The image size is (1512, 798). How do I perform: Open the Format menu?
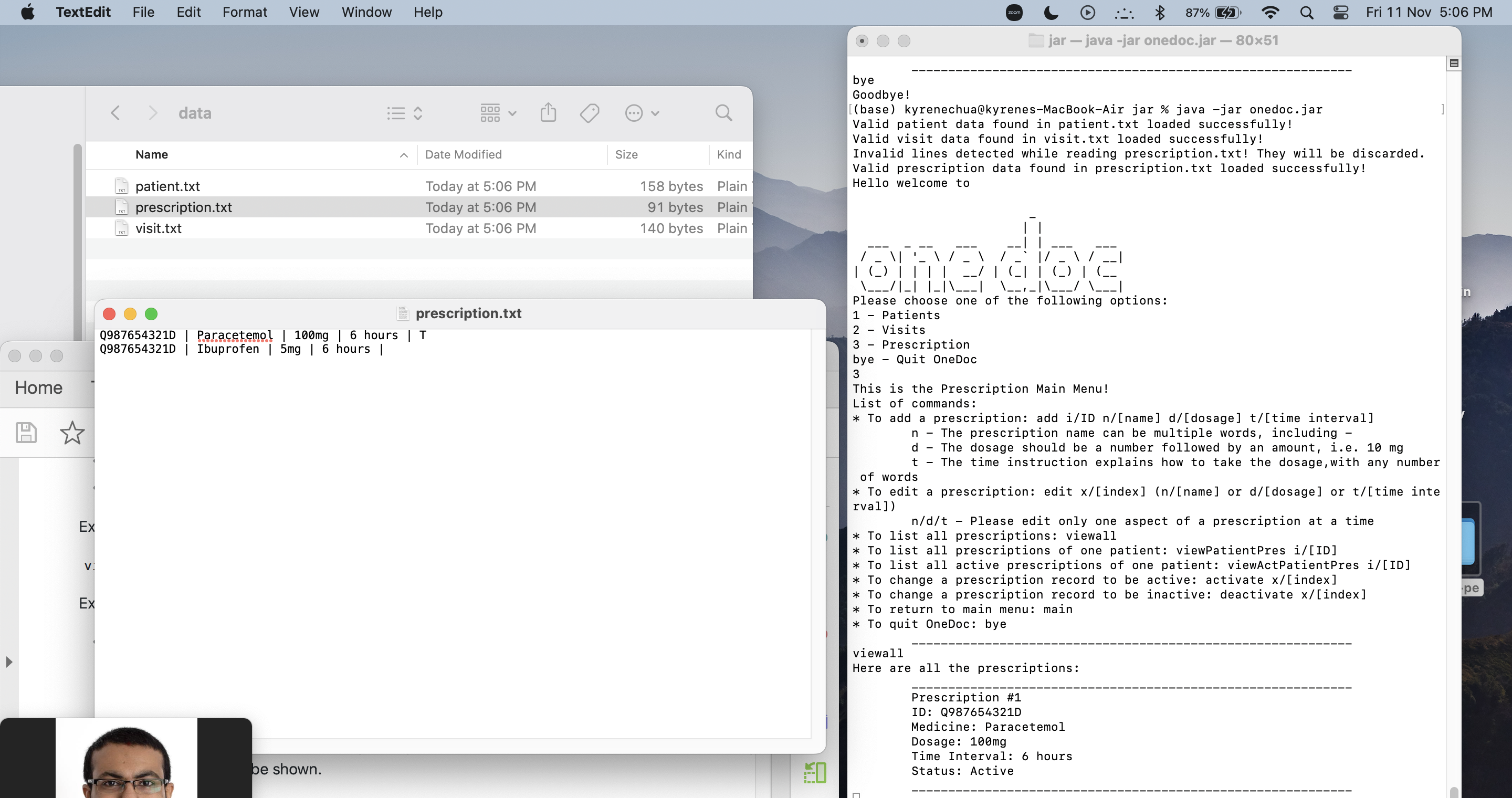pyautogui.click(x=244, y=12)
